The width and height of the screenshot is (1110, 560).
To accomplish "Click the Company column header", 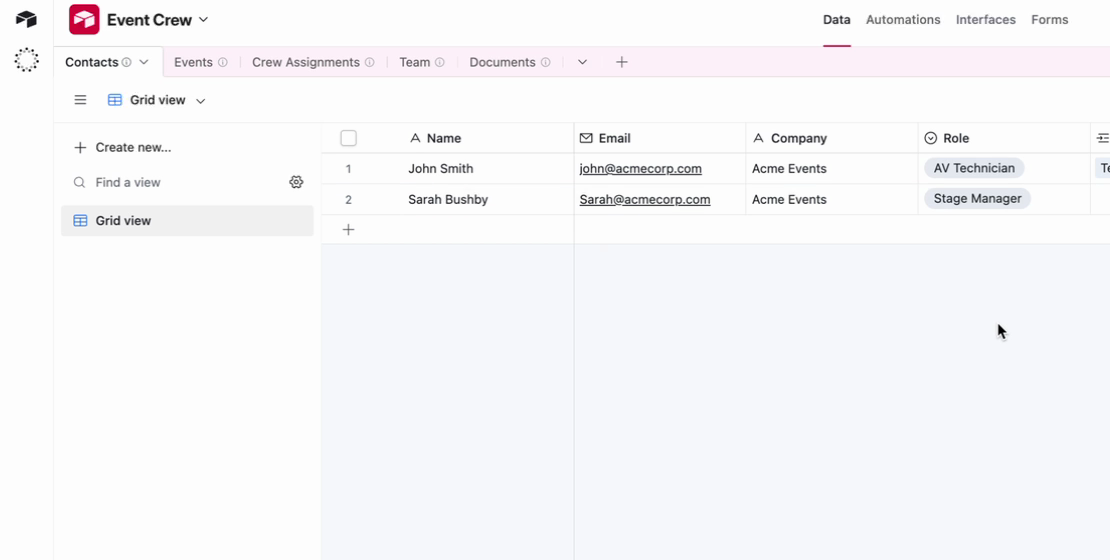I will click(832, 138).
